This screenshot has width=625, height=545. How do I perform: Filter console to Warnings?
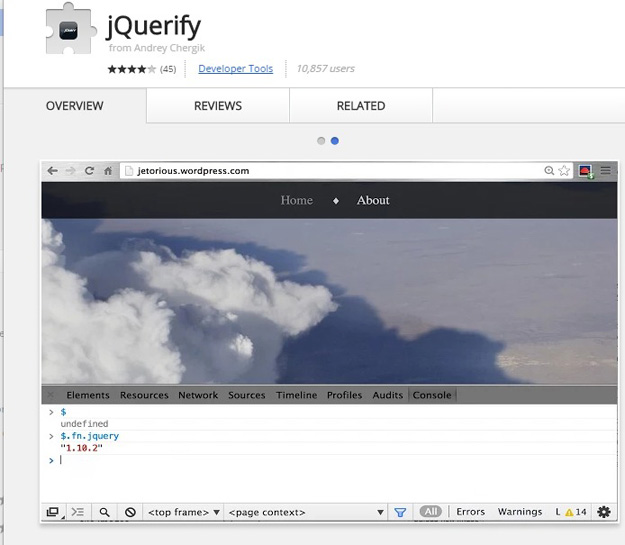pyautogui.click(x=520, y=512)
